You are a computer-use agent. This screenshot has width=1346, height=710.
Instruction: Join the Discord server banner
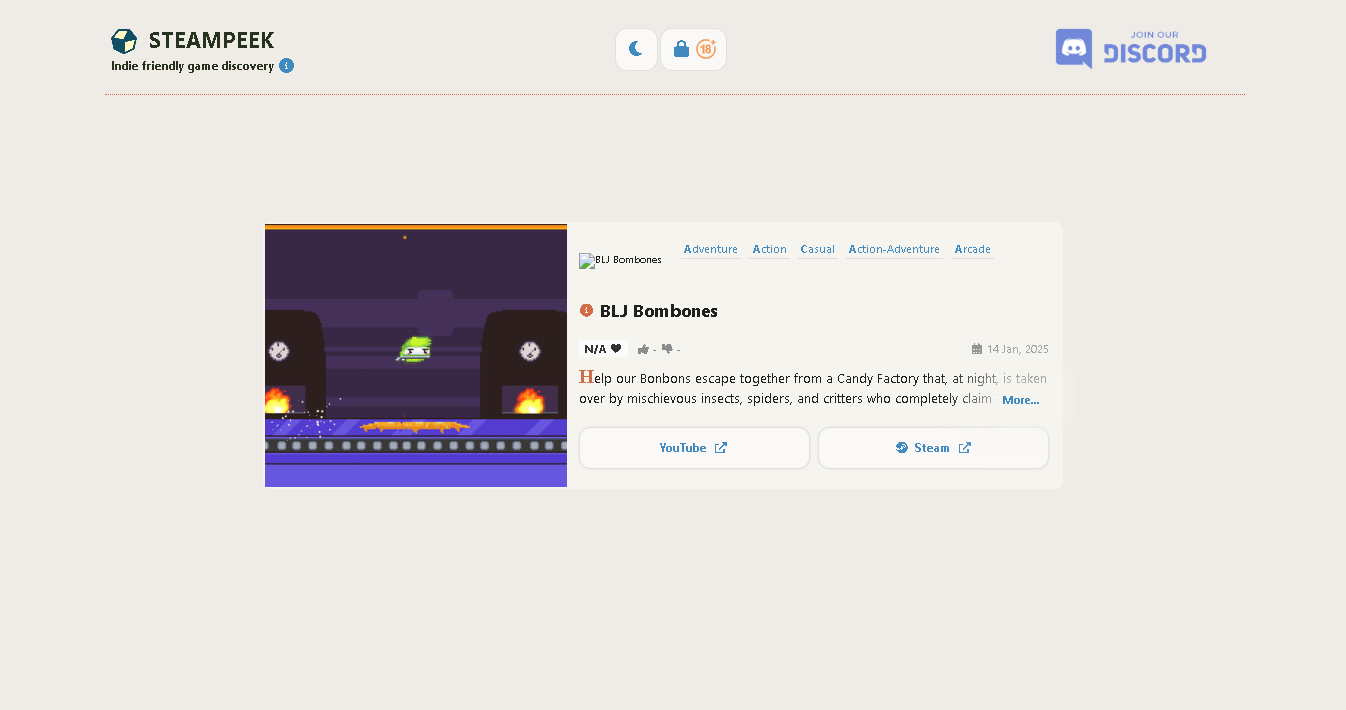tap(1131, 48)
